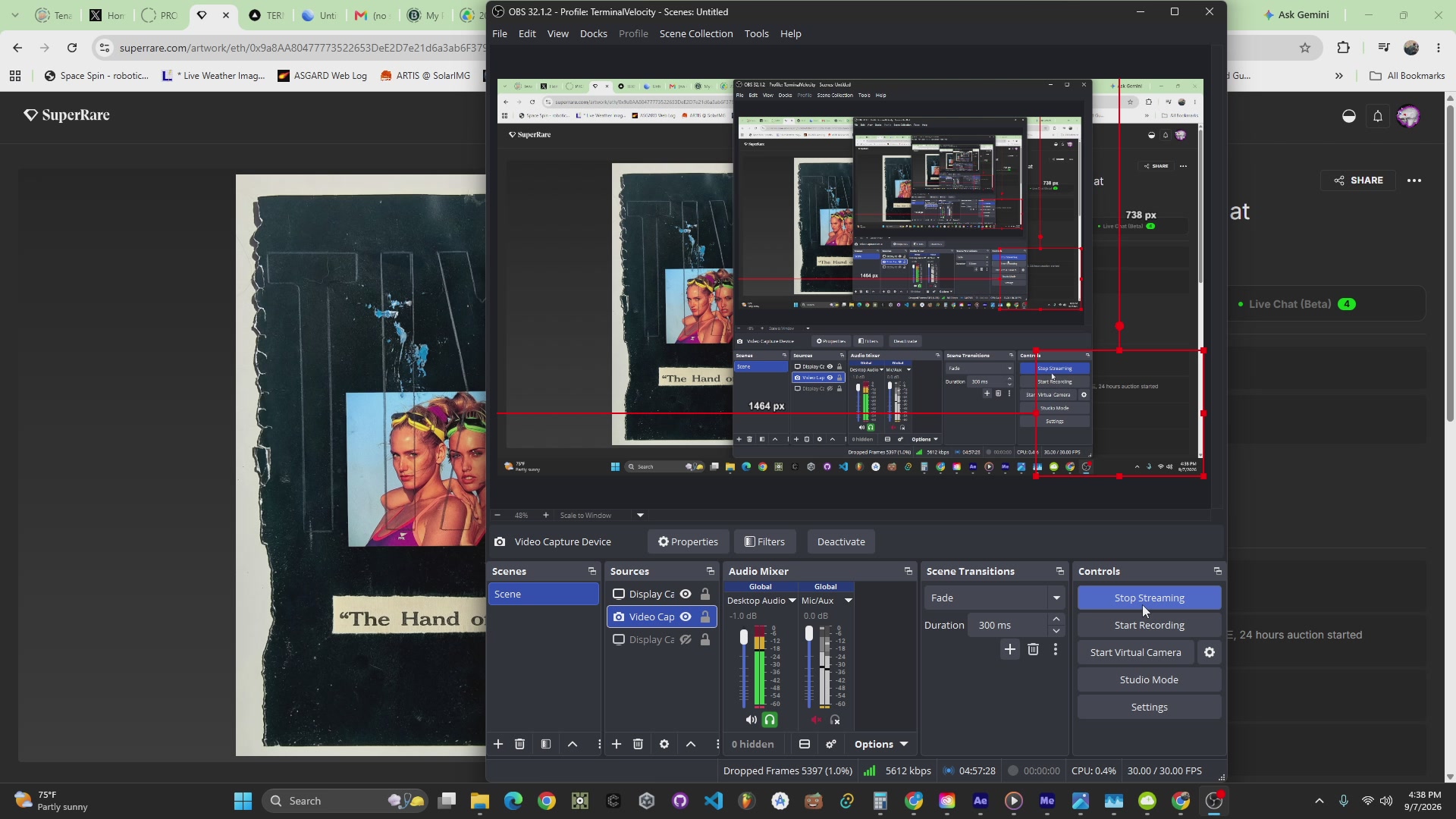
Task: Mute Desktop Audio speaker icon
Action: point(751,720)
